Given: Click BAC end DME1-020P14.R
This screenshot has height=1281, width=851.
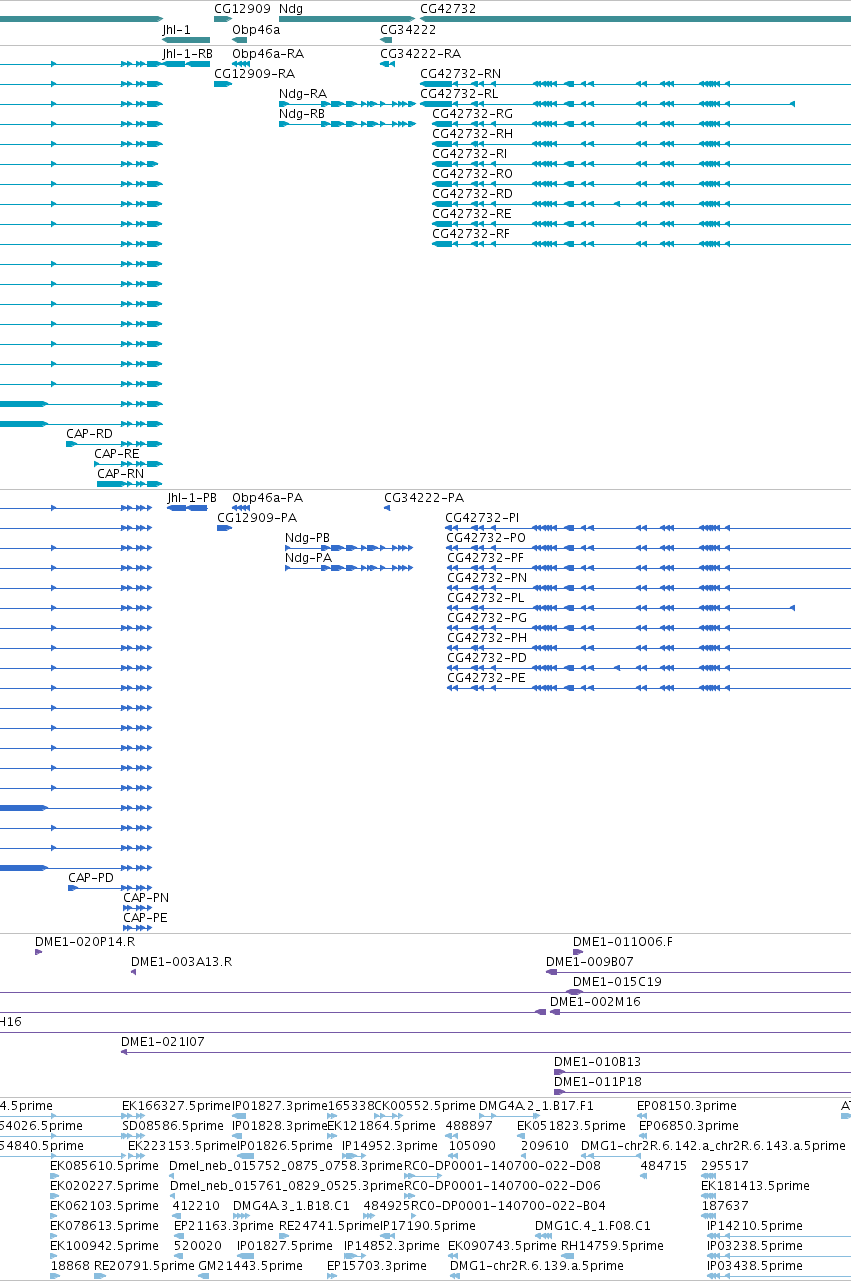Looking at the screenshot, I should [x=85, y=942].
